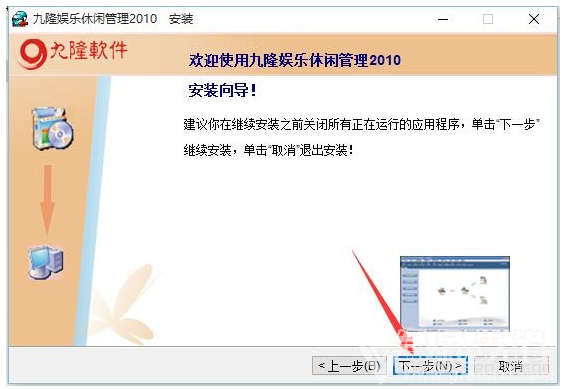Click the disabled maximize window button
This screenshot has height=389, width=565.
[x=488, y=19]
